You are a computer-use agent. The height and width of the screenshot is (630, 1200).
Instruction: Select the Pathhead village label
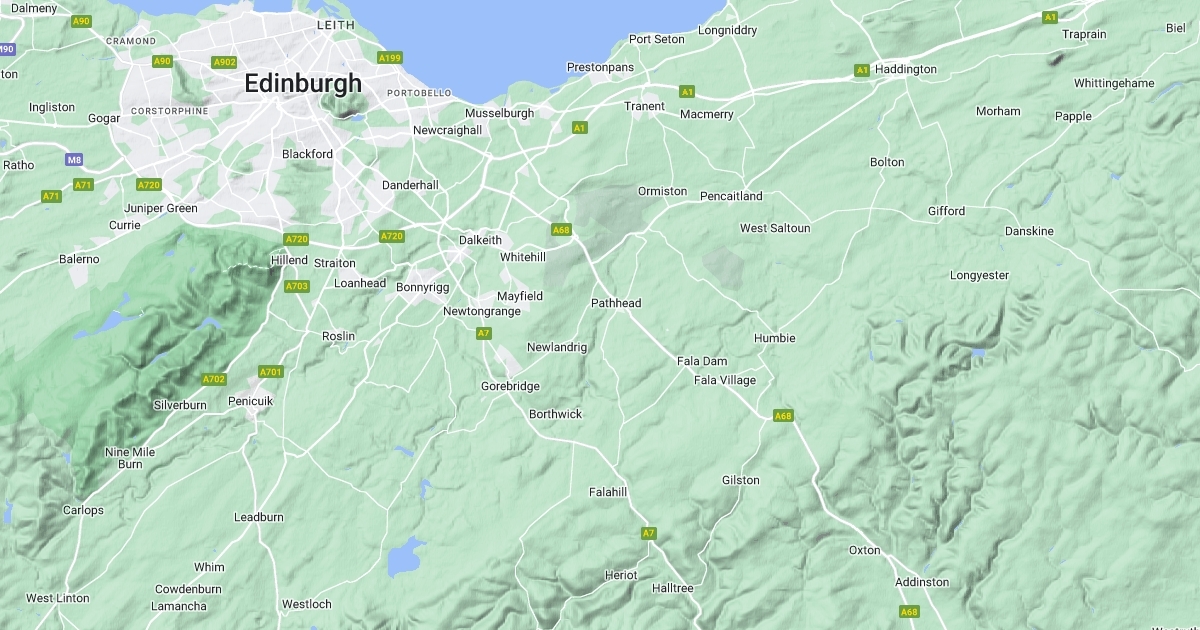tap(616, 303)
